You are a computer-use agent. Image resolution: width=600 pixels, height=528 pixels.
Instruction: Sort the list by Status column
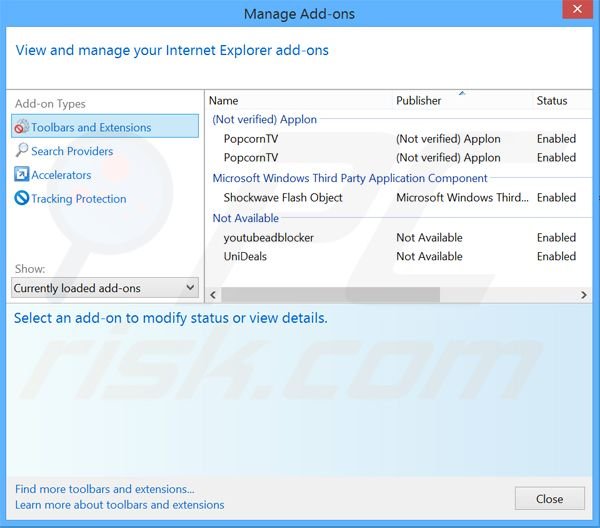click(552, 101)
